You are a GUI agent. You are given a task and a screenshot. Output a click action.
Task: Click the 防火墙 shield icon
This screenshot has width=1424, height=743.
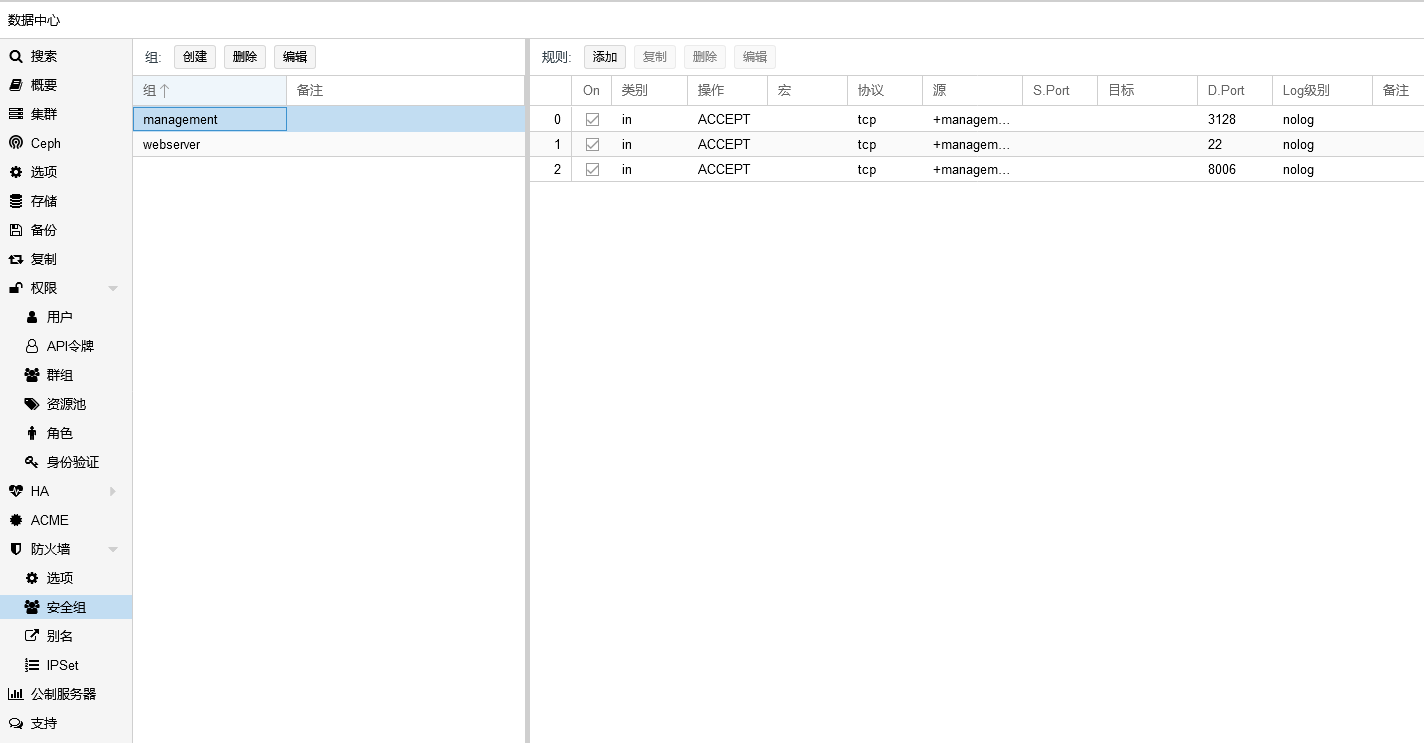[16, 549]
